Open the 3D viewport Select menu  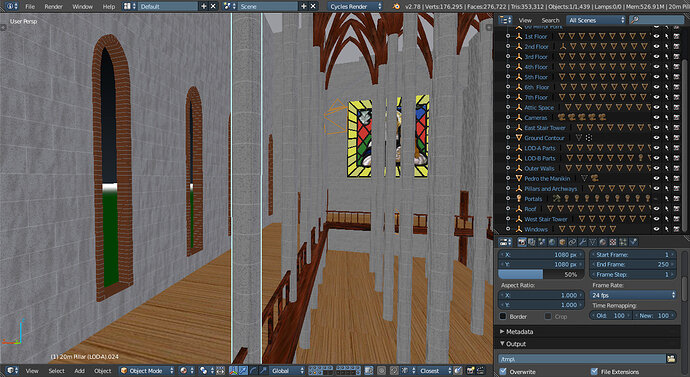[56, 371]
